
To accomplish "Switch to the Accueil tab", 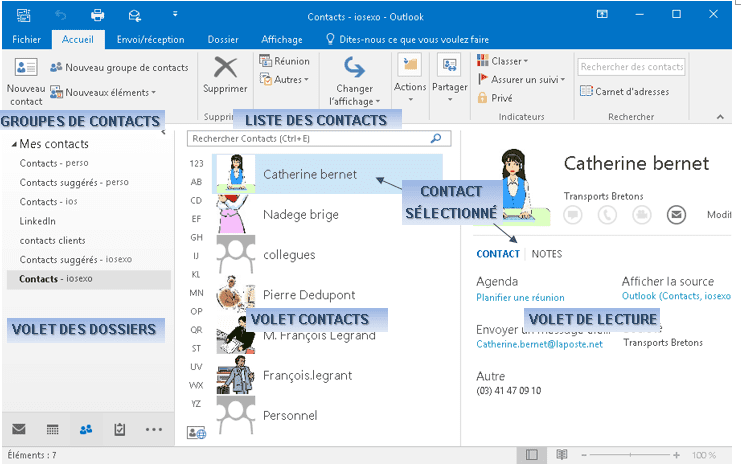I will pos(78,40).
